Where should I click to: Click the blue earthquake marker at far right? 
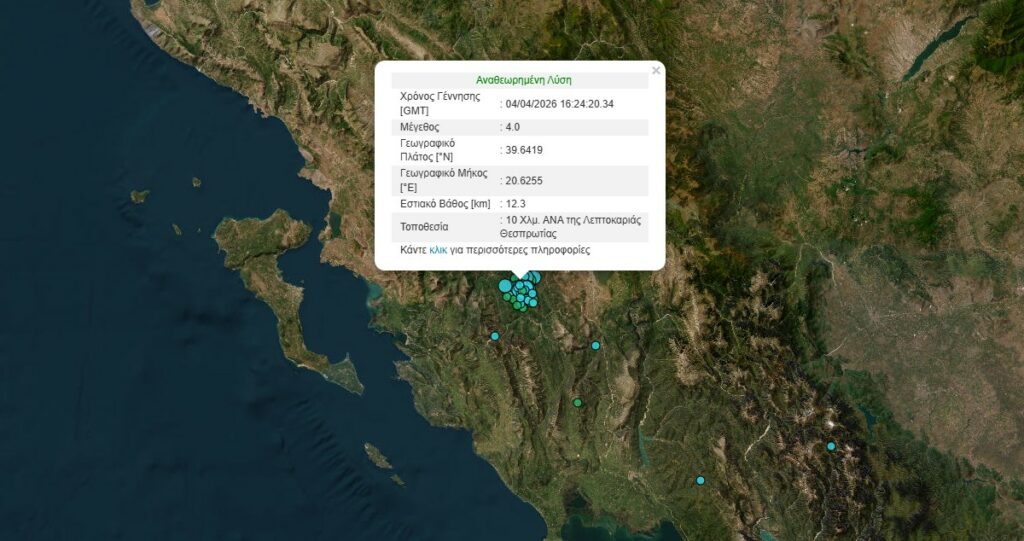[831, 446]
